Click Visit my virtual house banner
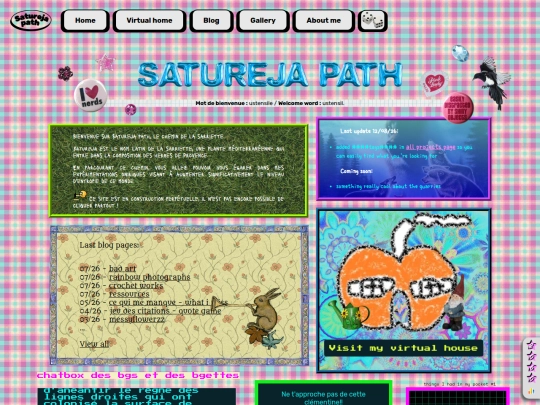This screenshot has height=405, width=540. point(403,348)
